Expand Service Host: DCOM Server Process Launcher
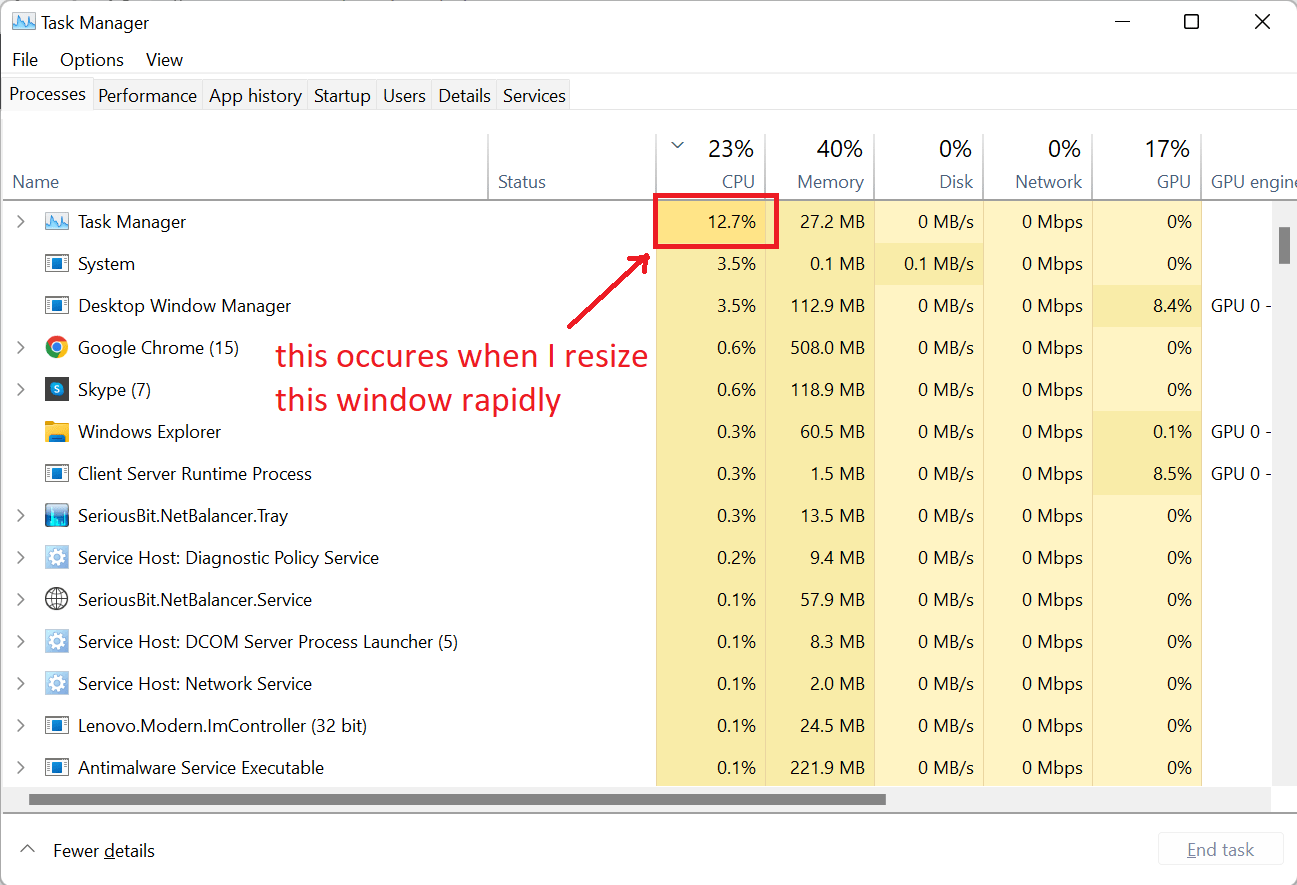This screenshot has width=1297, height=885. [x=21, y=642]
